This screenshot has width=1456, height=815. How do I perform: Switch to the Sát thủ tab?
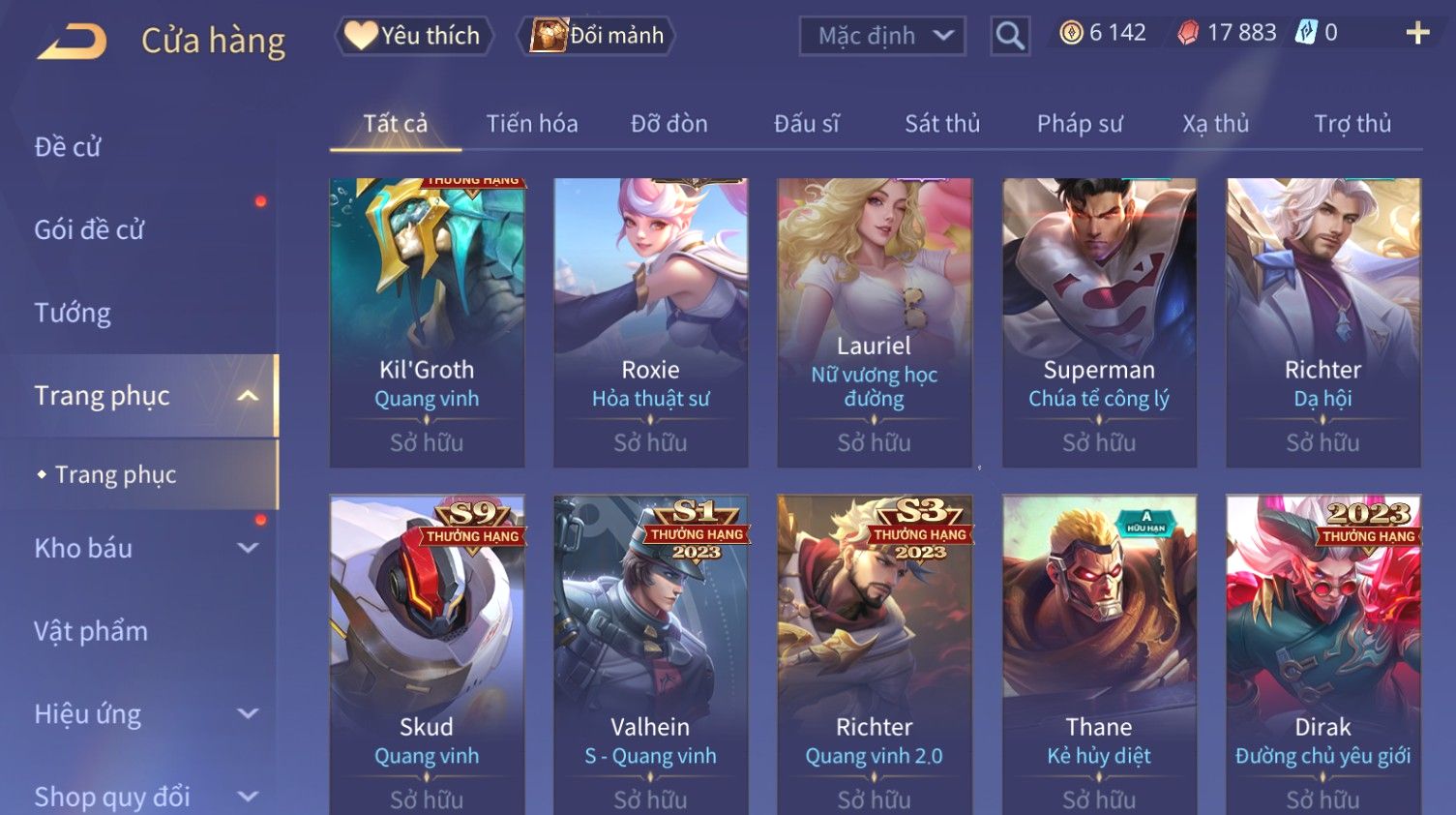942,124
